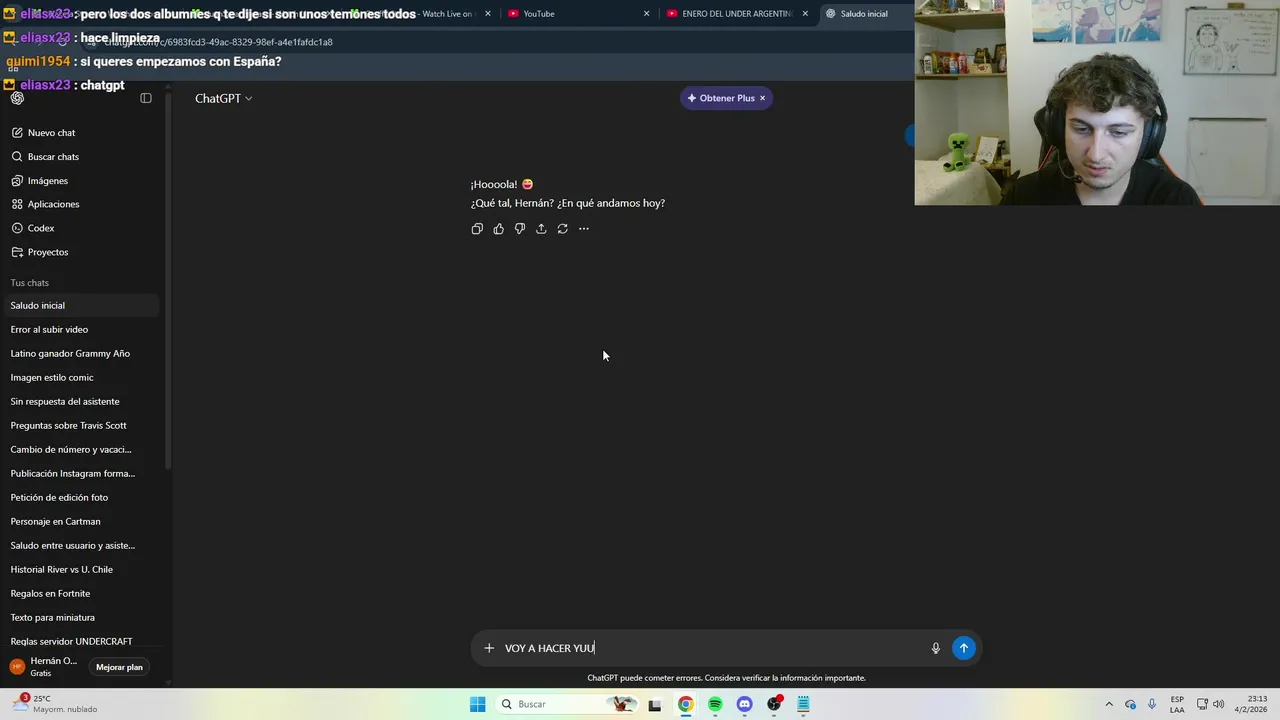Switch ESP LAA keyboard language
The height and width of the screenshot is (720, 1280).
[1178, 704]
